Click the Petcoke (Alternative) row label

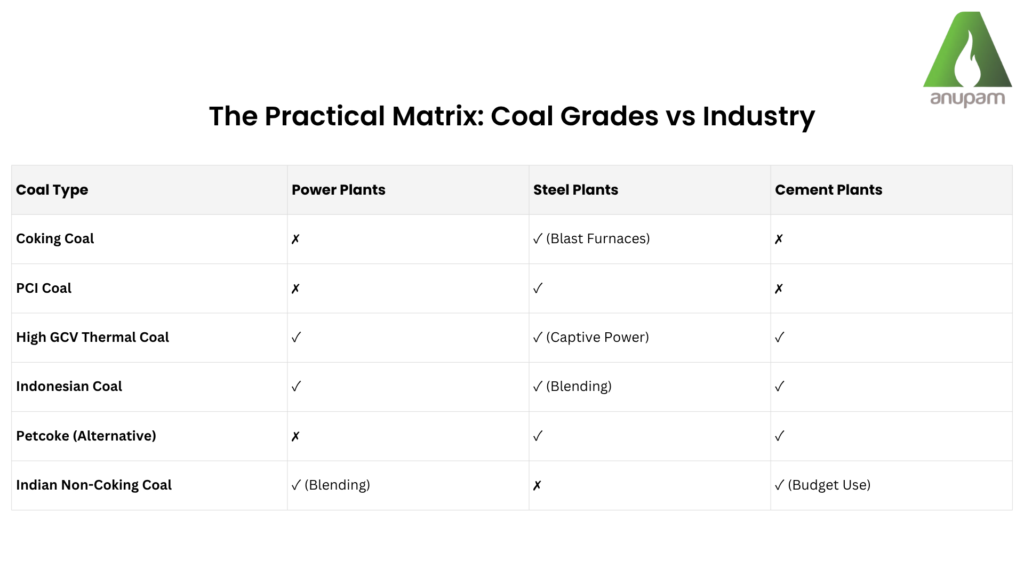click(x=86, y=436)
